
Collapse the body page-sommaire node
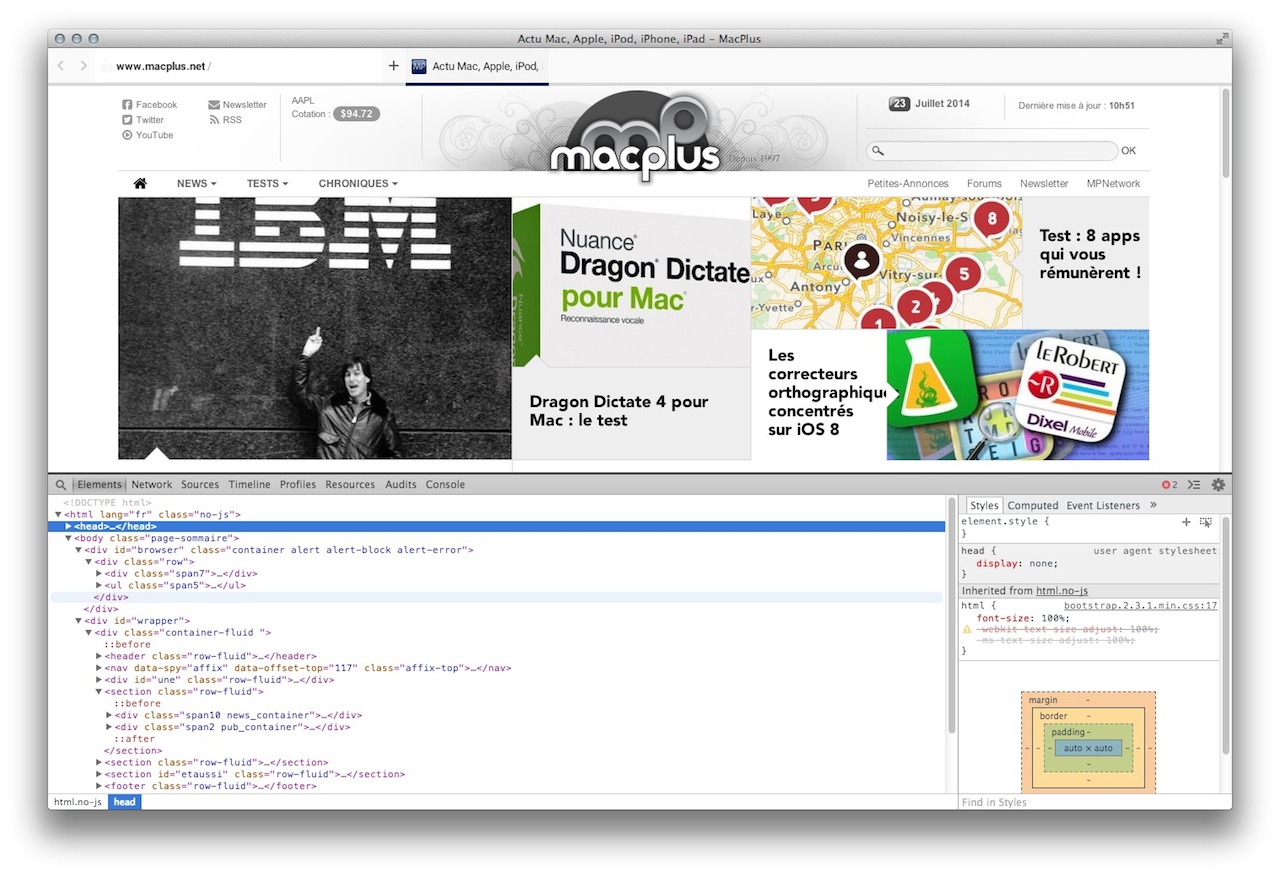[69, 538]
